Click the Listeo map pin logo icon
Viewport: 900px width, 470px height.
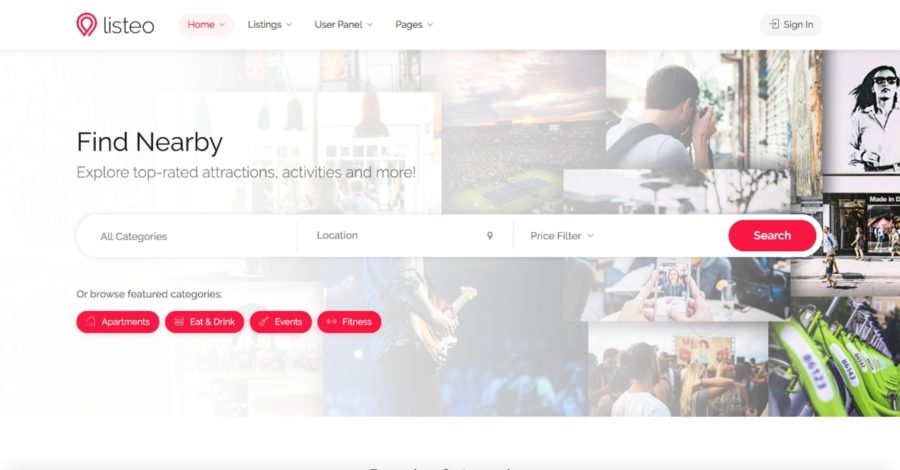click(x=86, y=25)
